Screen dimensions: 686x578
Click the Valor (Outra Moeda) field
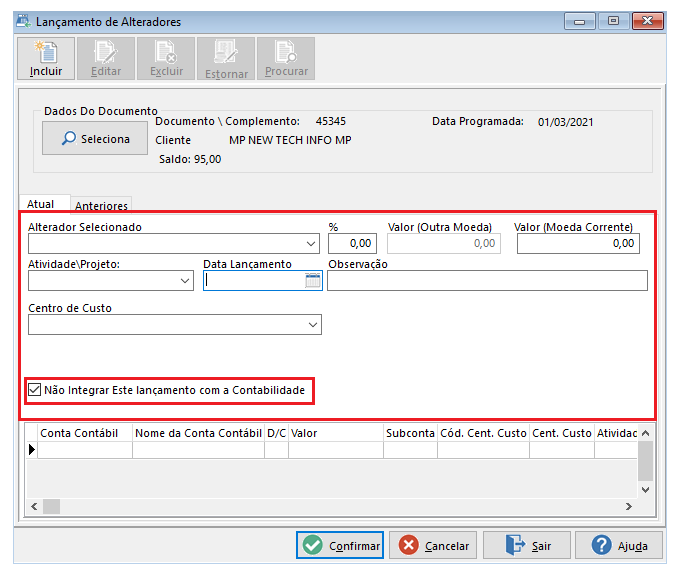[444, 244]
